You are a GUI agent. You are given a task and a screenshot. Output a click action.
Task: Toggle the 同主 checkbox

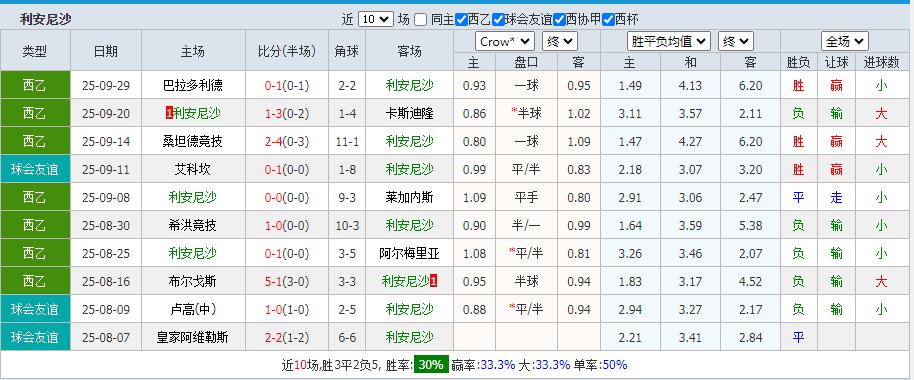(421, 19)
